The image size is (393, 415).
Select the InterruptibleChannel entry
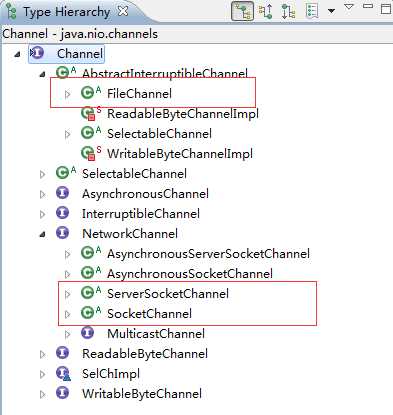point(141,214)
